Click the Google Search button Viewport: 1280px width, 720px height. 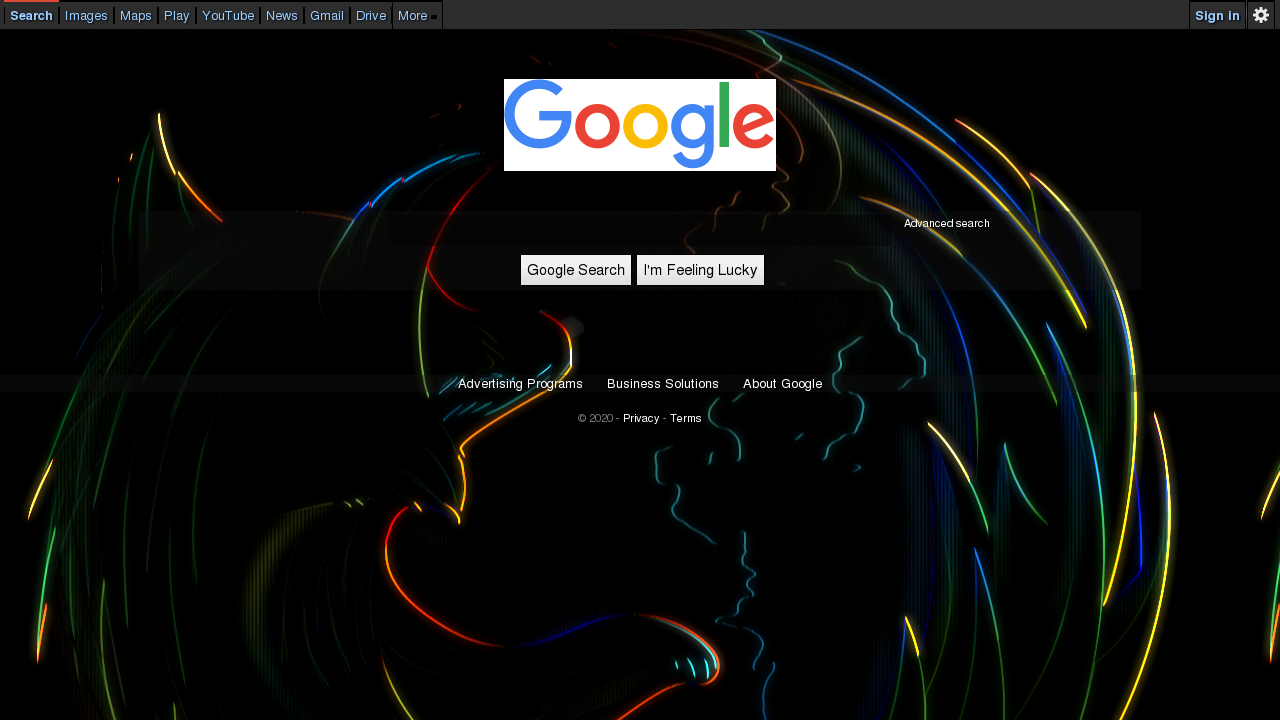pyautogui.click(x=576, y=270)
